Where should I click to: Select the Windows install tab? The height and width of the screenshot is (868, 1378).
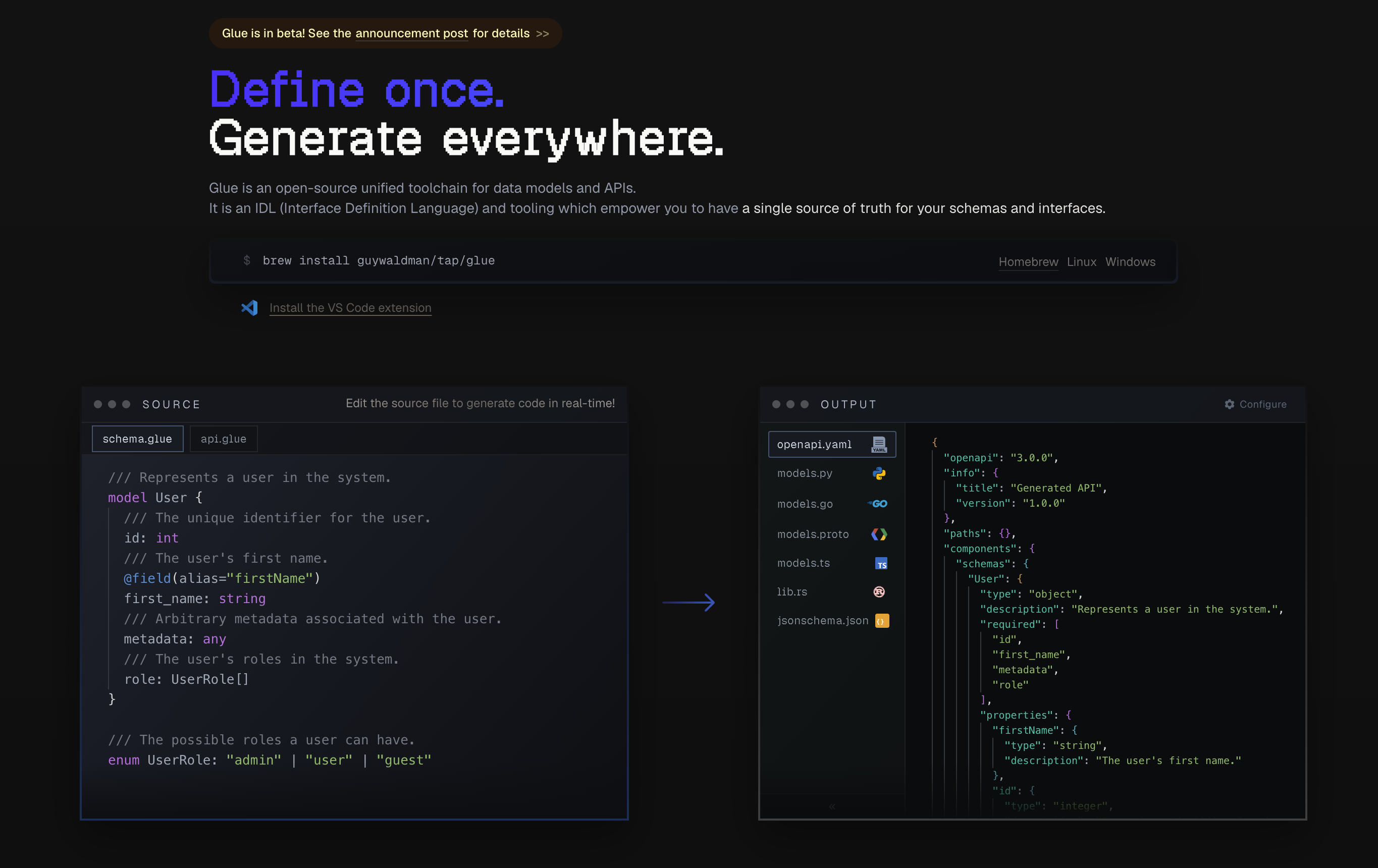(x=1130, y=262)
